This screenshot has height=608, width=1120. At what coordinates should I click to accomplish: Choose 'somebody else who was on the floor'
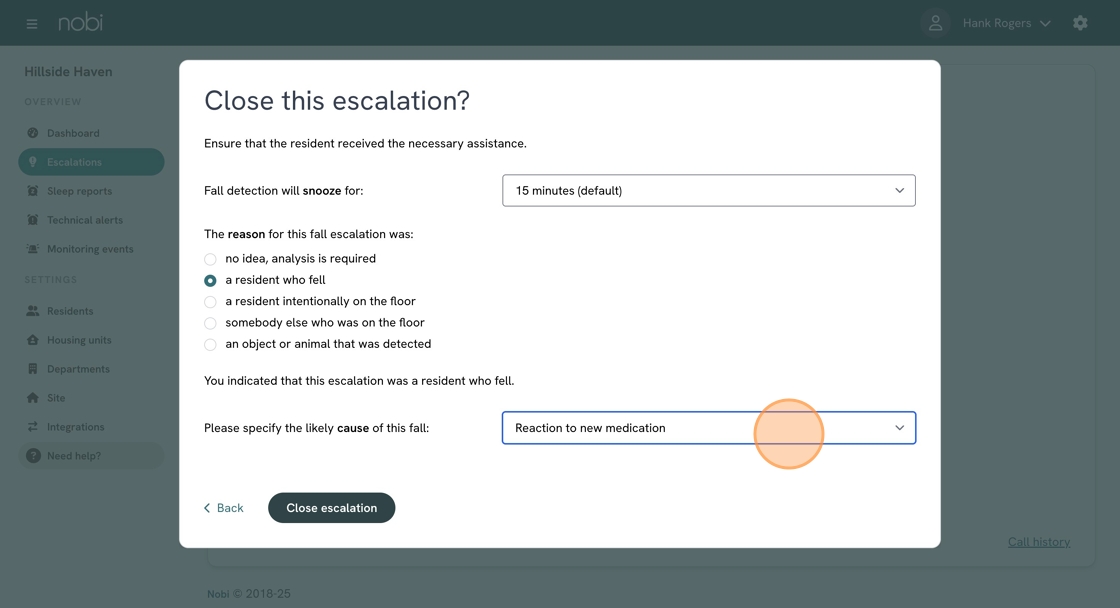(210, 323)
